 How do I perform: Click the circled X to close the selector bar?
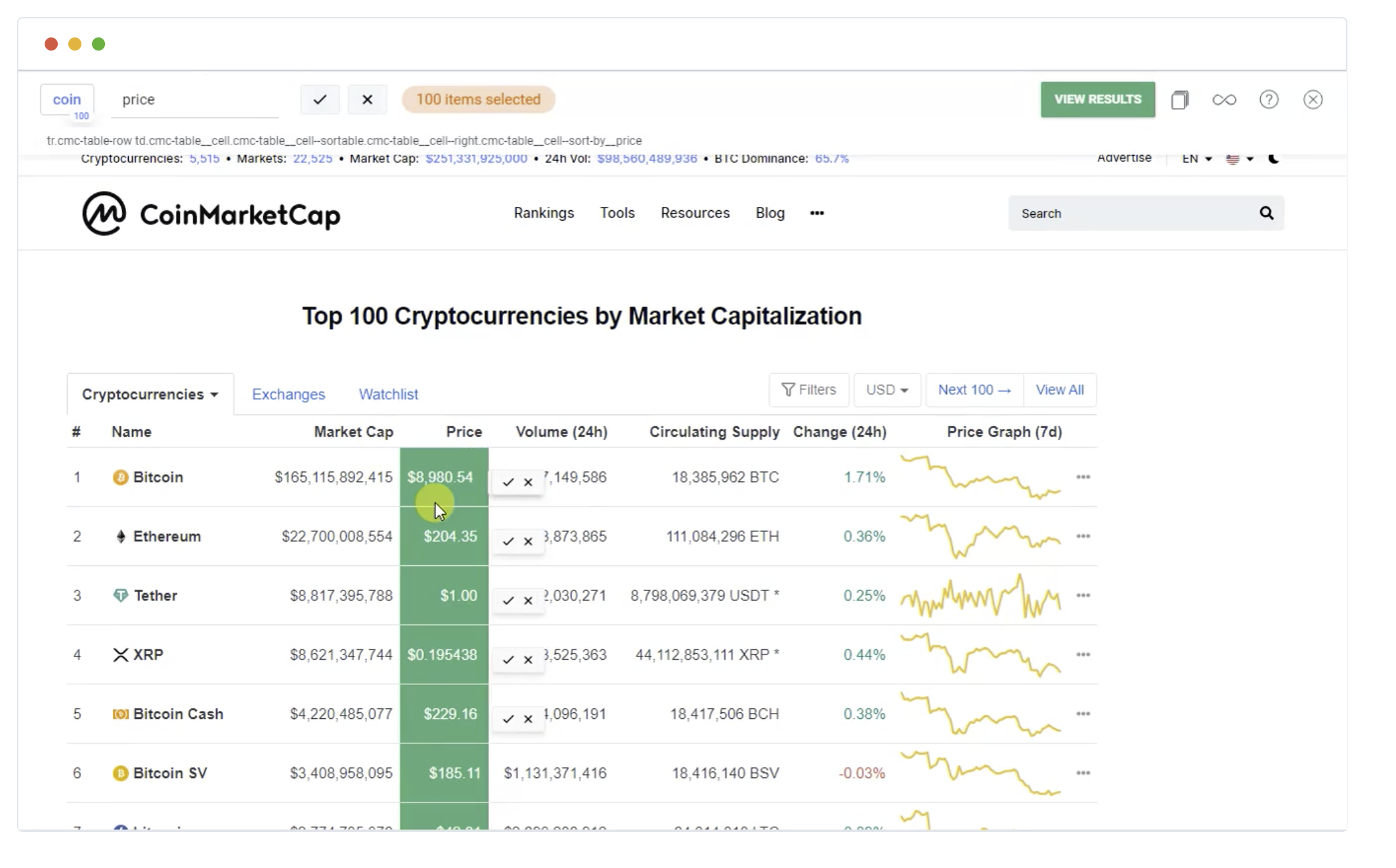(x=1313, y=100)
